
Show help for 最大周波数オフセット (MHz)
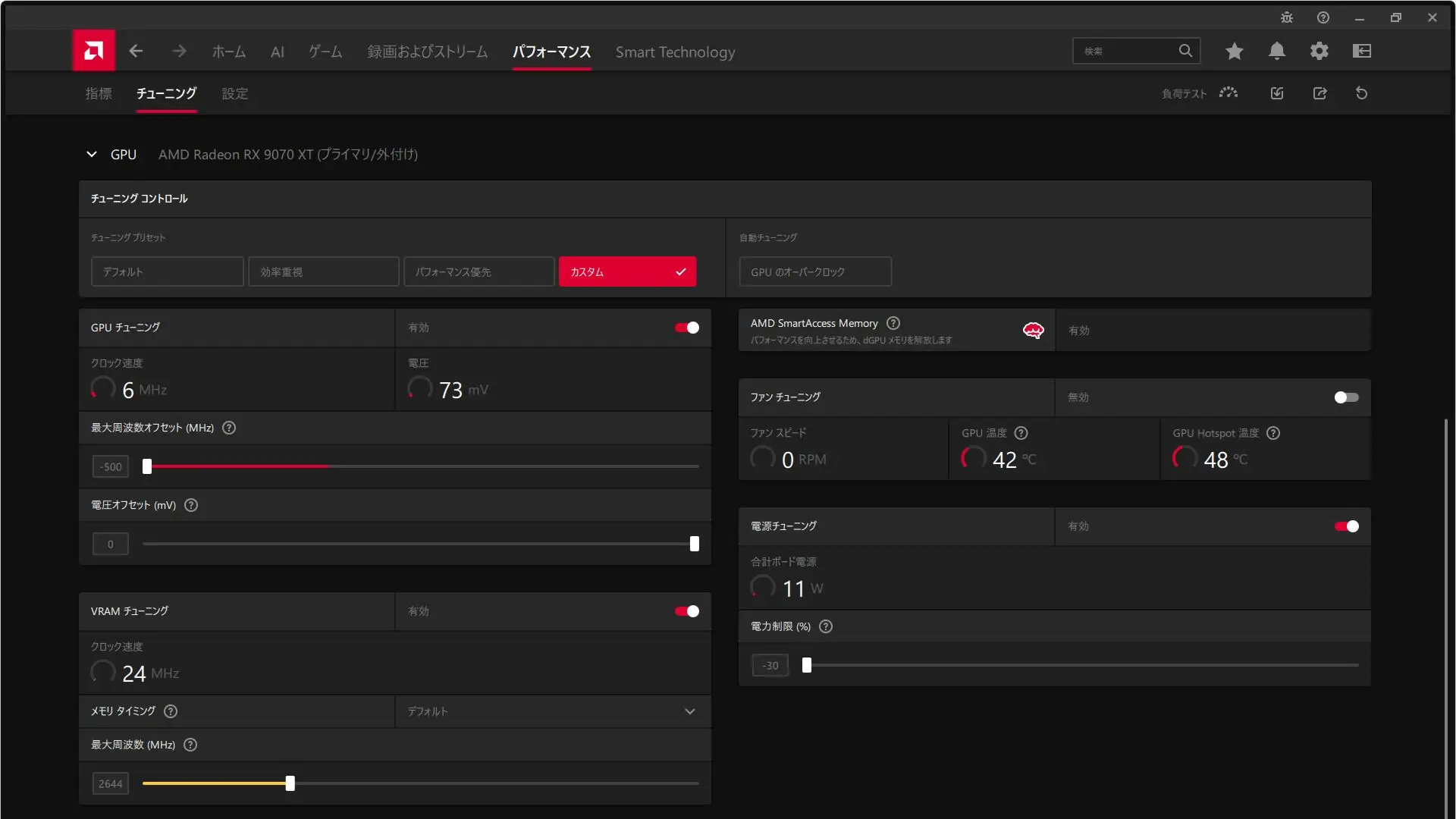(229, 428)
